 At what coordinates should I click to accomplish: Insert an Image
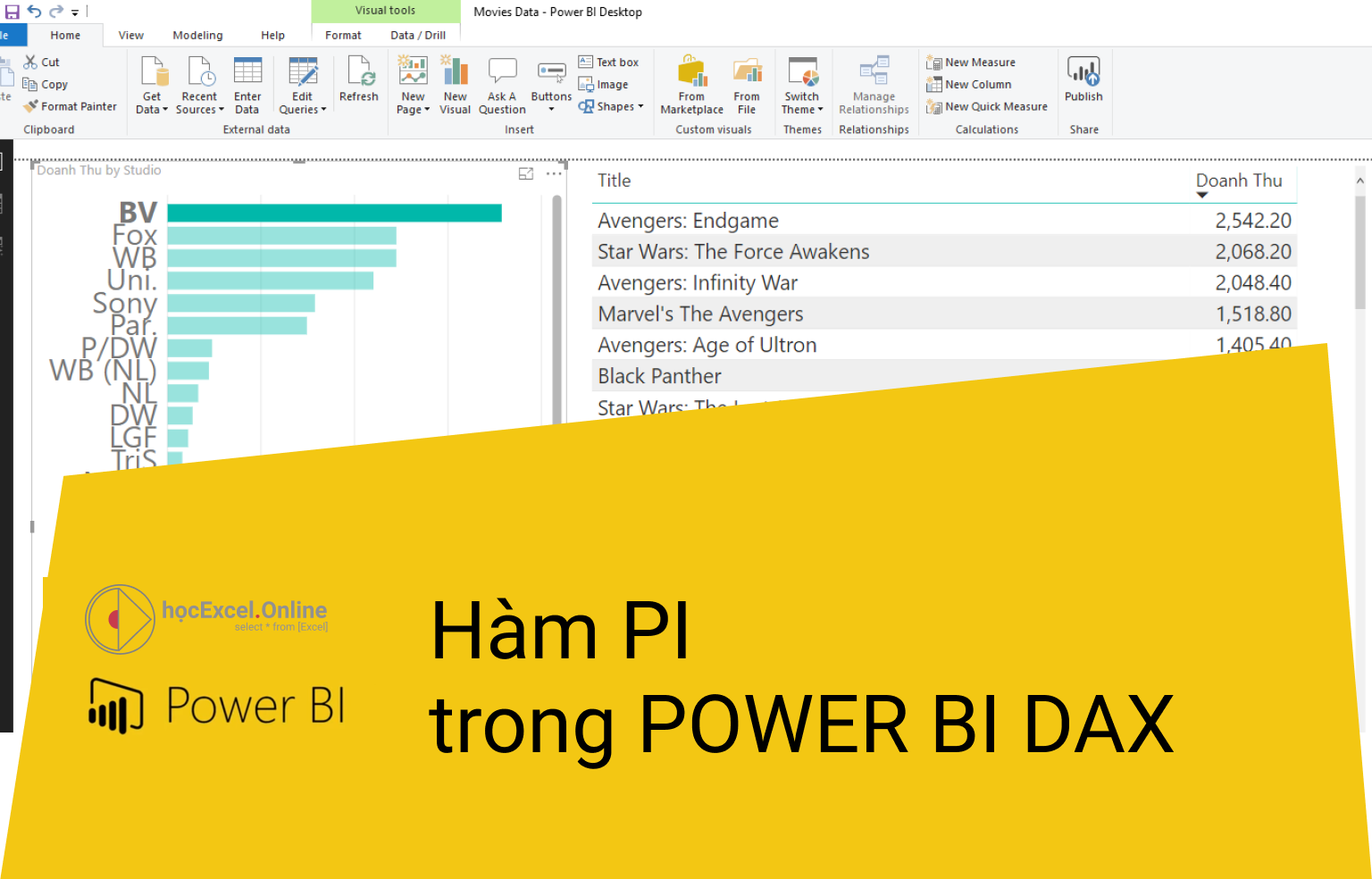(x=603, y=84)
